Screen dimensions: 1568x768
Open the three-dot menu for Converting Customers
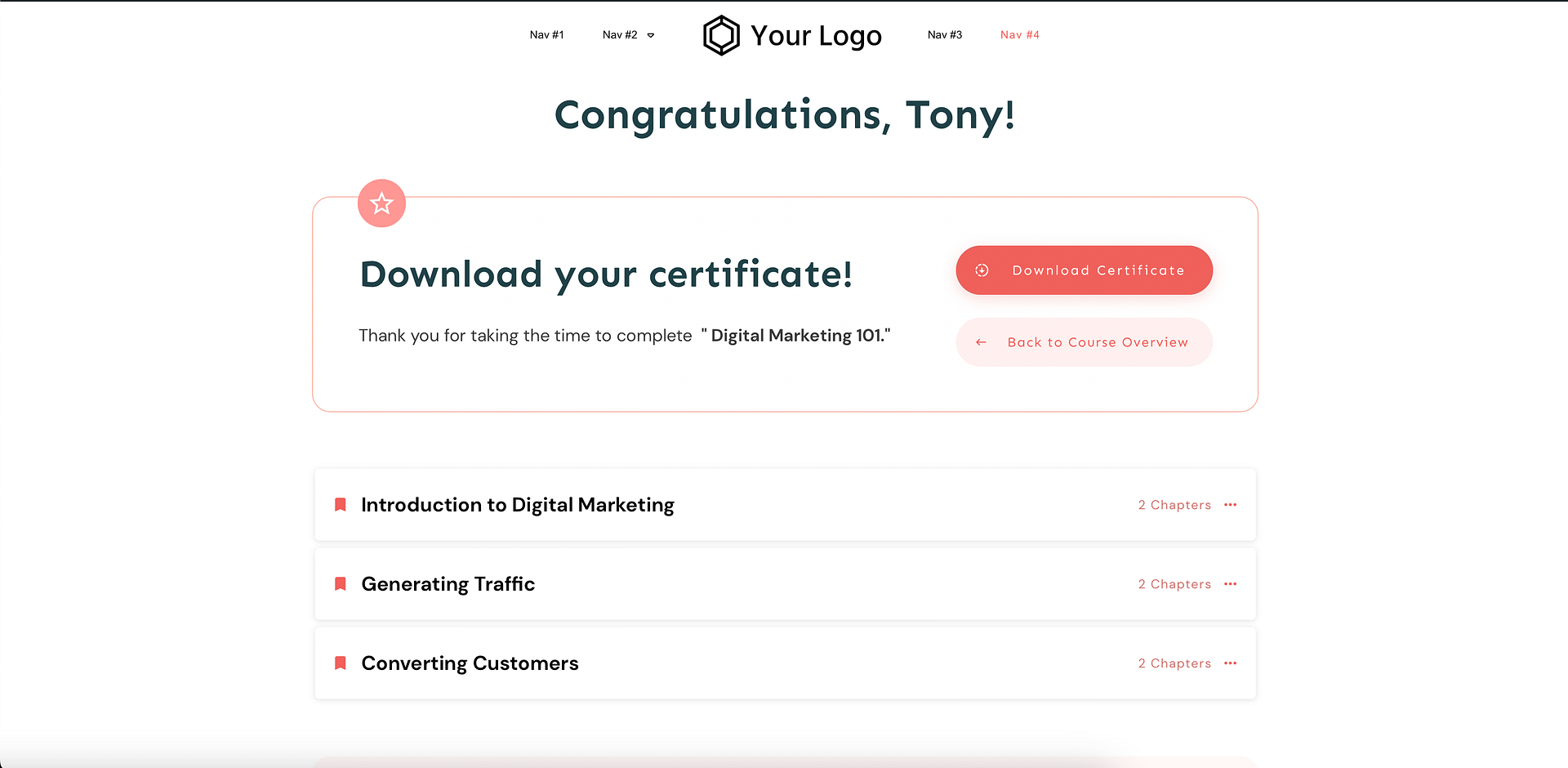1231,663
